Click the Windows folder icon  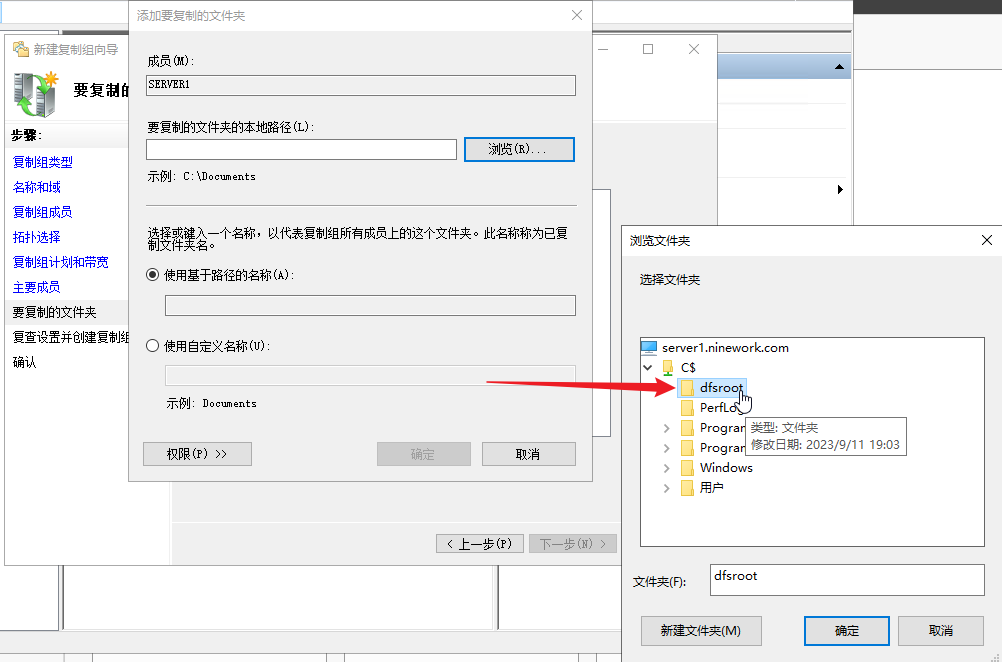tap(687, 468)
